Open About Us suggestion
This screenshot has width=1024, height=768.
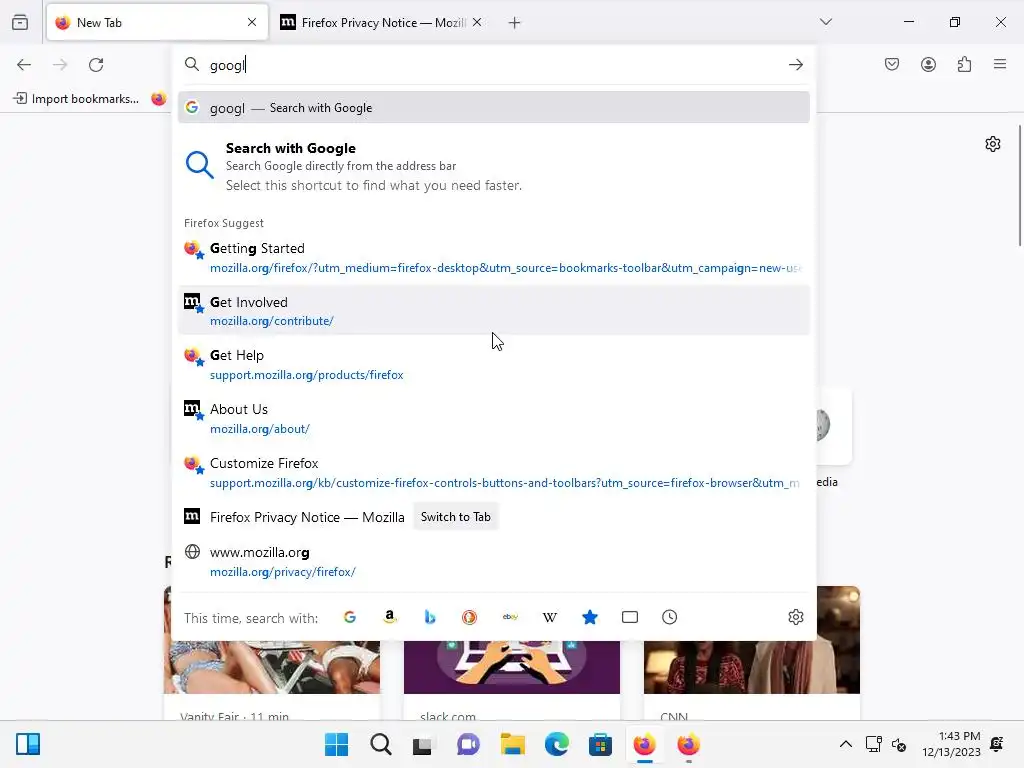494,419
